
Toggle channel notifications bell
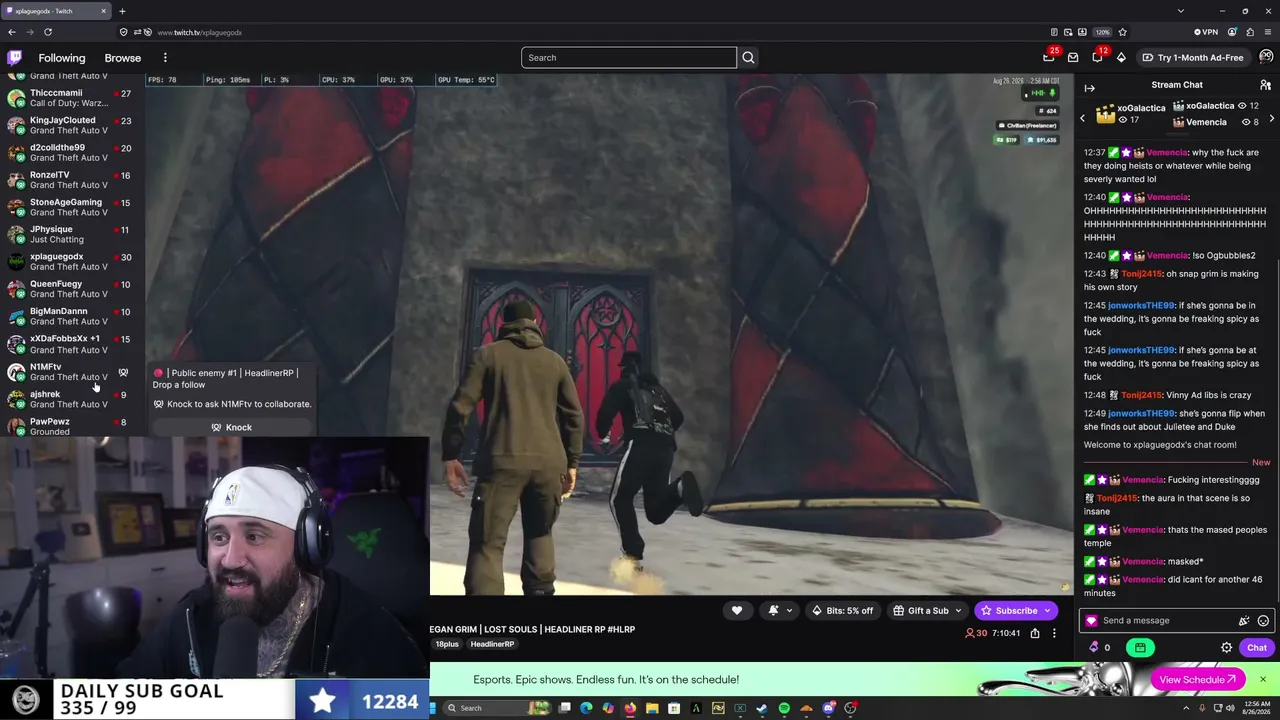pyautogui.click(x=773, y=611)
